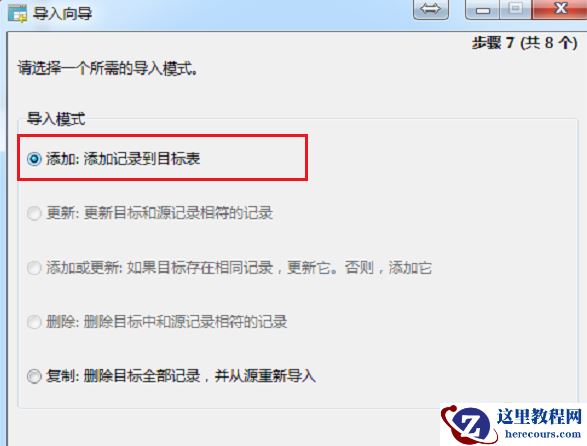Screen dimensions: 587x446
Task: Select the 删除 radio button
Action: (x=34, y=322)
